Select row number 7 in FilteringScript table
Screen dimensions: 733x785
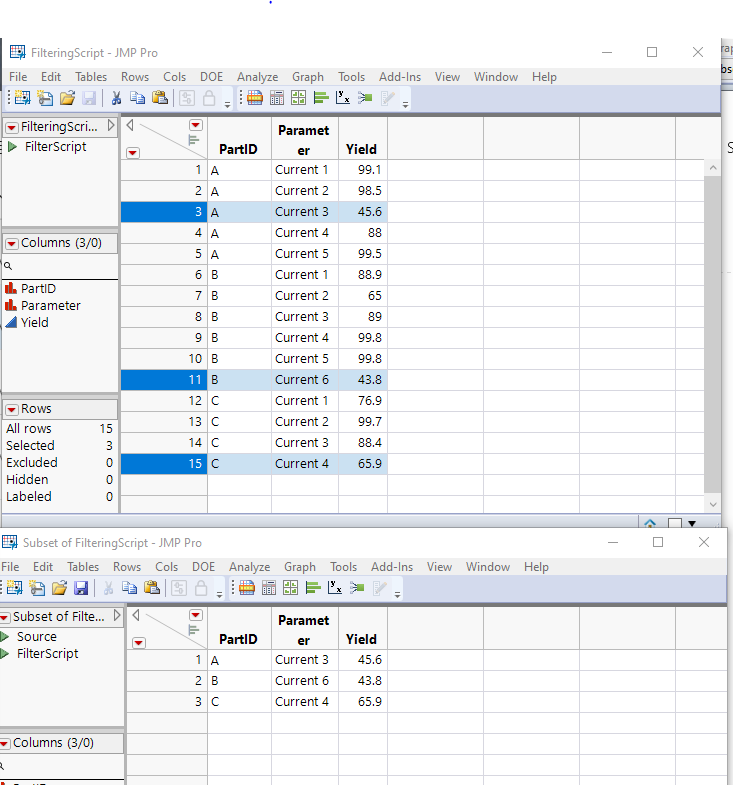tap(164, 296)
